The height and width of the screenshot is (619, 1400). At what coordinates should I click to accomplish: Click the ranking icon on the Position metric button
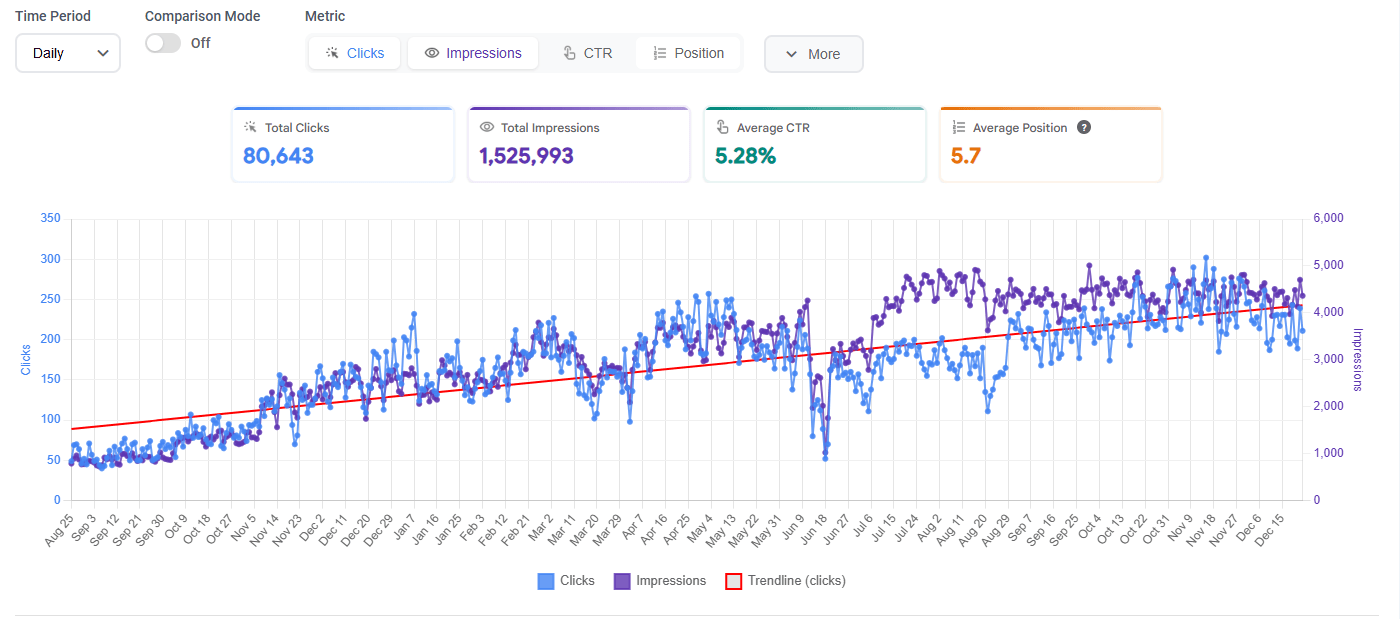[659, 53]
